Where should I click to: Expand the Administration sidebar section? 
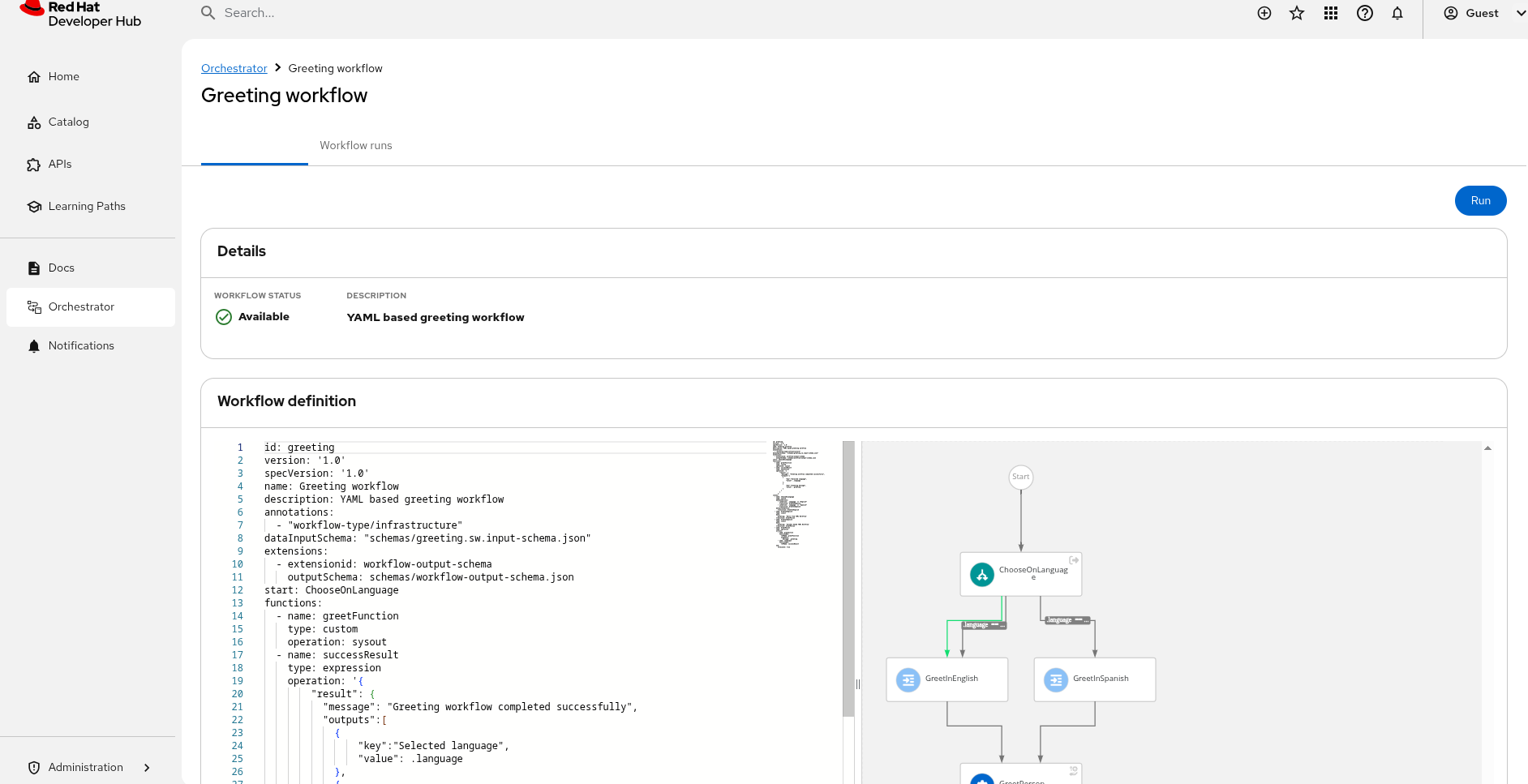(x=89, y=767)
